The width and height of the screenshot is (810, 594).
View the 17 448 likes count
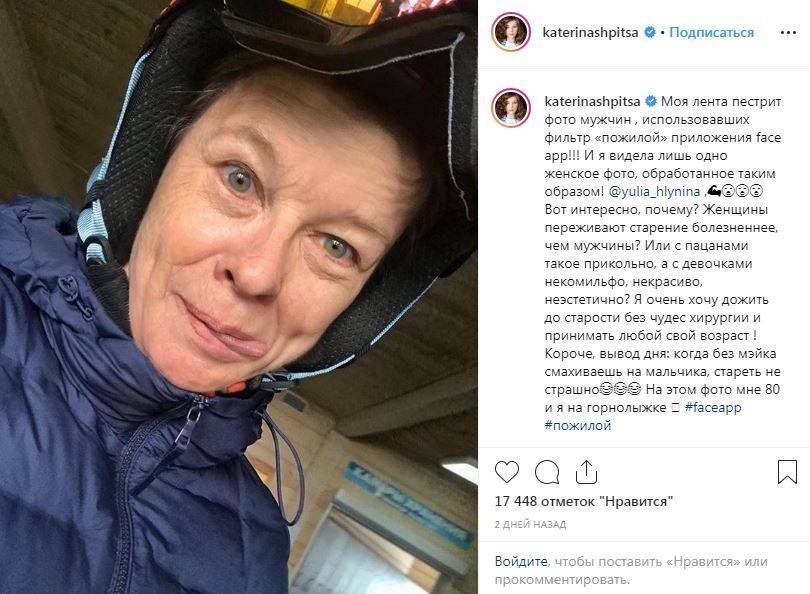coord(584,501)
